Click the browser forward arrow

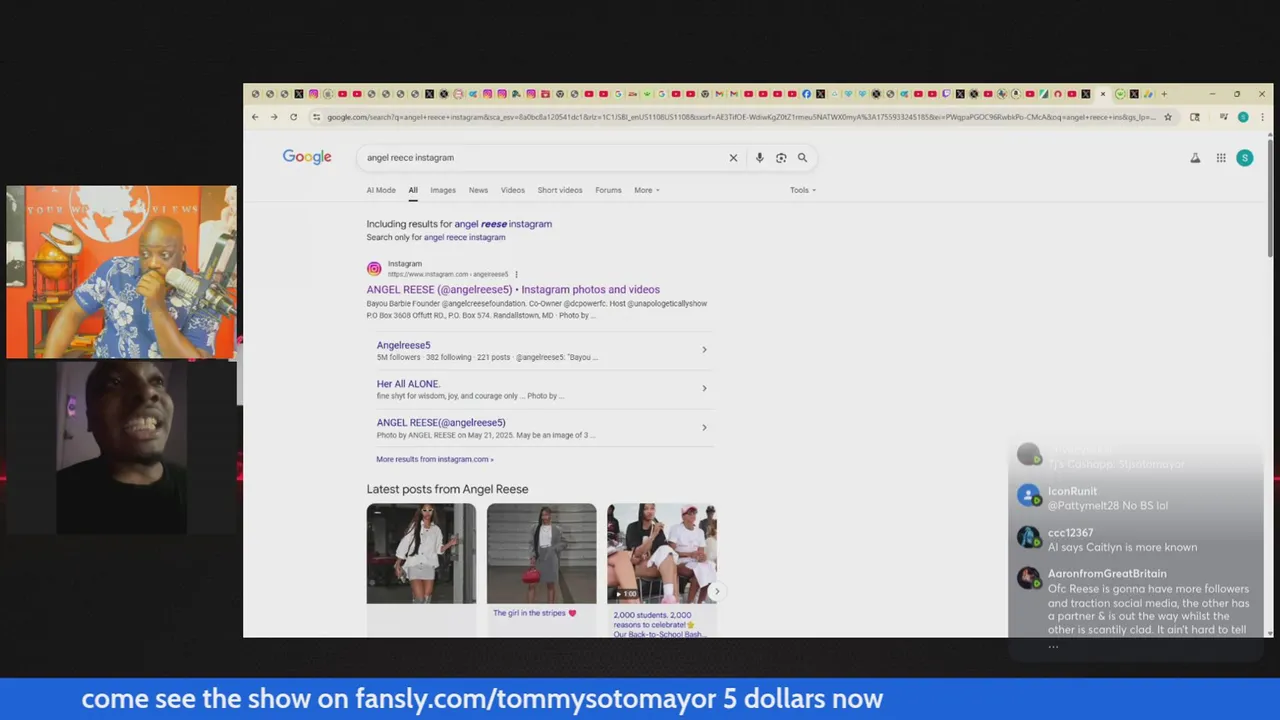(274, 117)
